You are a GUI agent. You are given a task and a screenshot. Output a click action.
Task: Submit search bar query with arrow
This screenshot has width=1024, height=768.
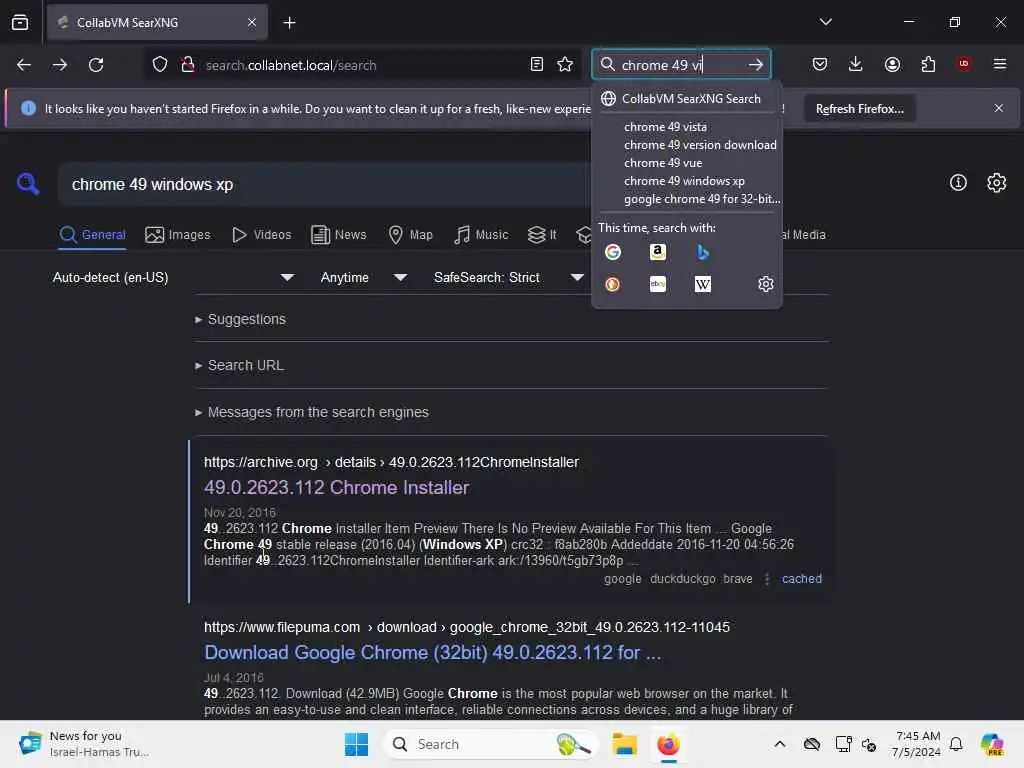(x=756, y=65)
